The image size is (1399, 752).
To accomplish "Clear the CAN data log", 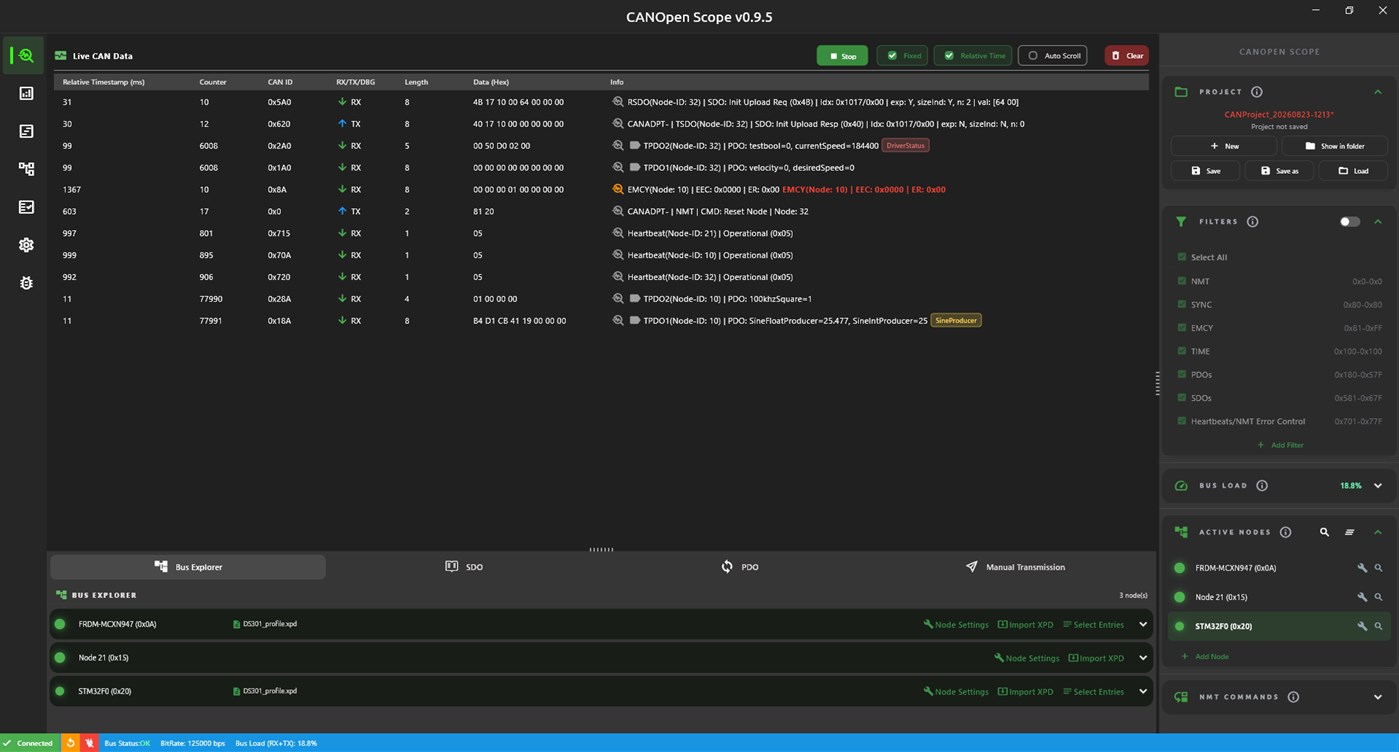I will [x=1127, y=56].
